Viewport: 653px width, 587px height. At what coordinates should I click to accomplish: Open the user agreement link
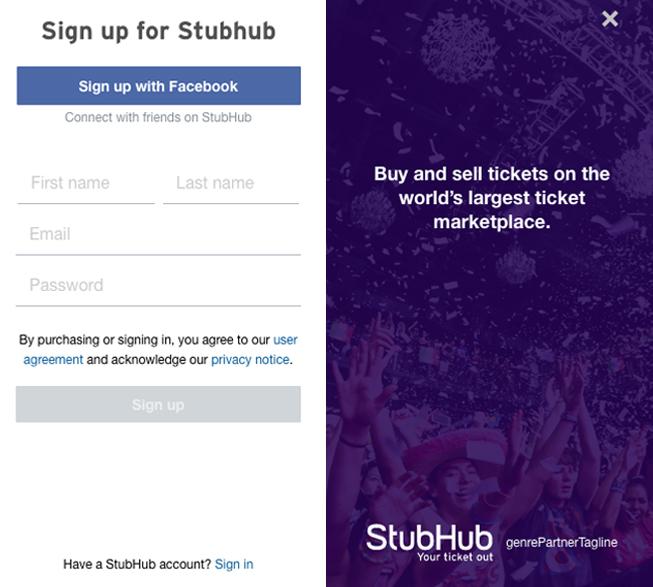click(285, 340)
